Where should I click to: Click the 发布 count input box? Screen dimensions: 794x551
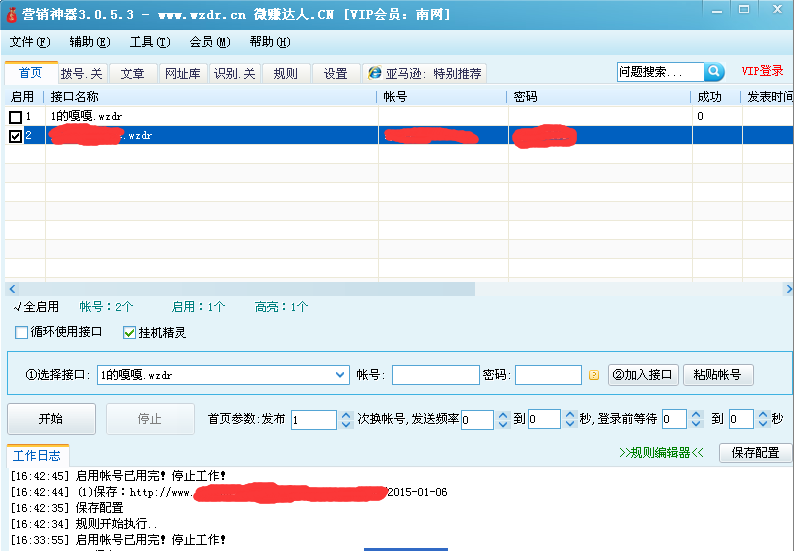coord(314,420)
